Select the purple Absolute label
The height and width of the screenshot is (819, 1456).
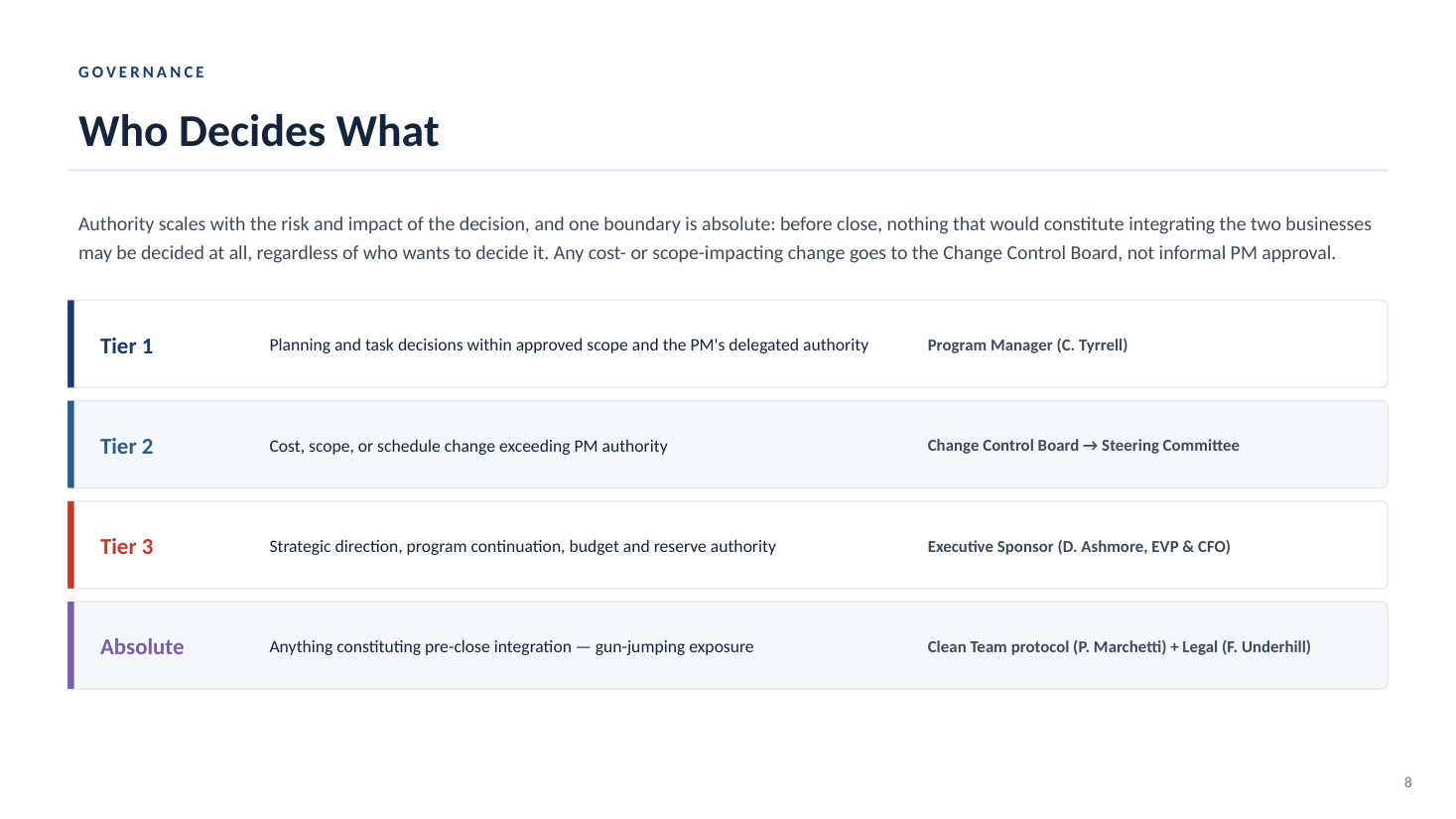142,646
